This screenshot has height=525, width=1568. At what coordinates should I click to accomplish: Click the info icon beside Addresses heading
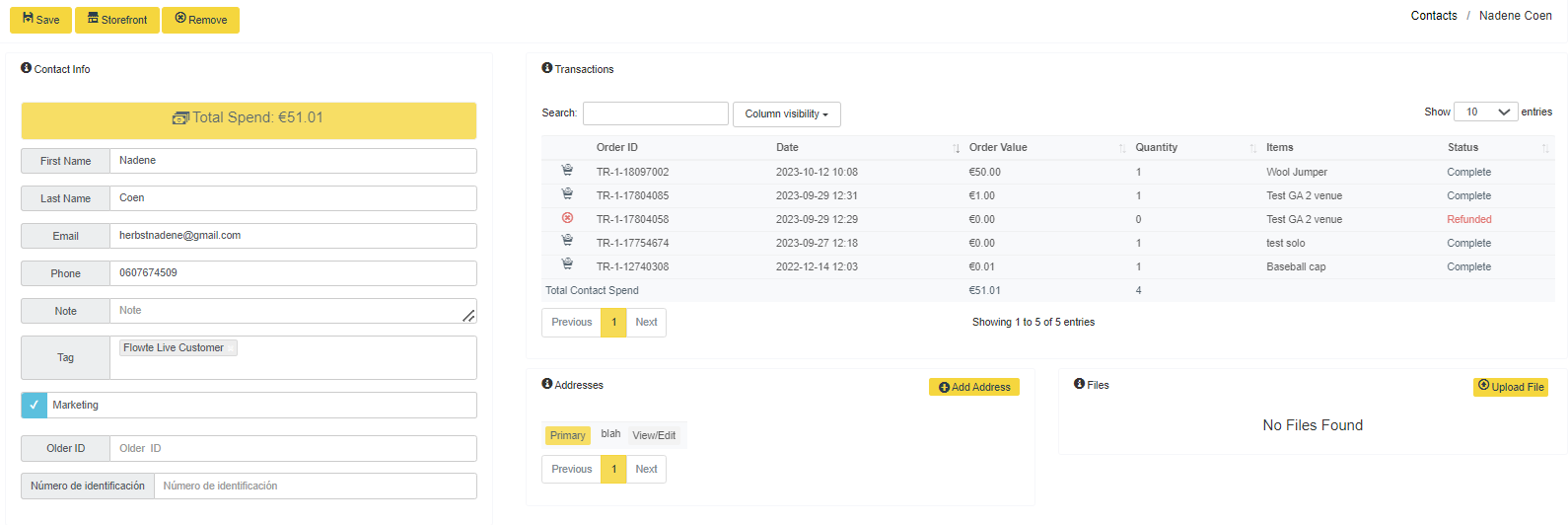547,384
